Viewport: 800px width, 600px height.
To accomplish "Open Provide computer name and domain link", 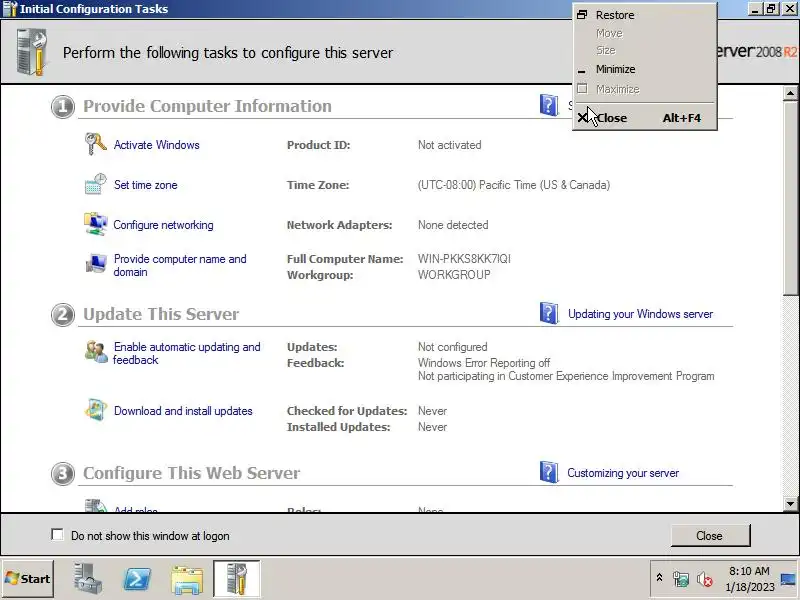I will pyautogui.click(x=180, y=265).
